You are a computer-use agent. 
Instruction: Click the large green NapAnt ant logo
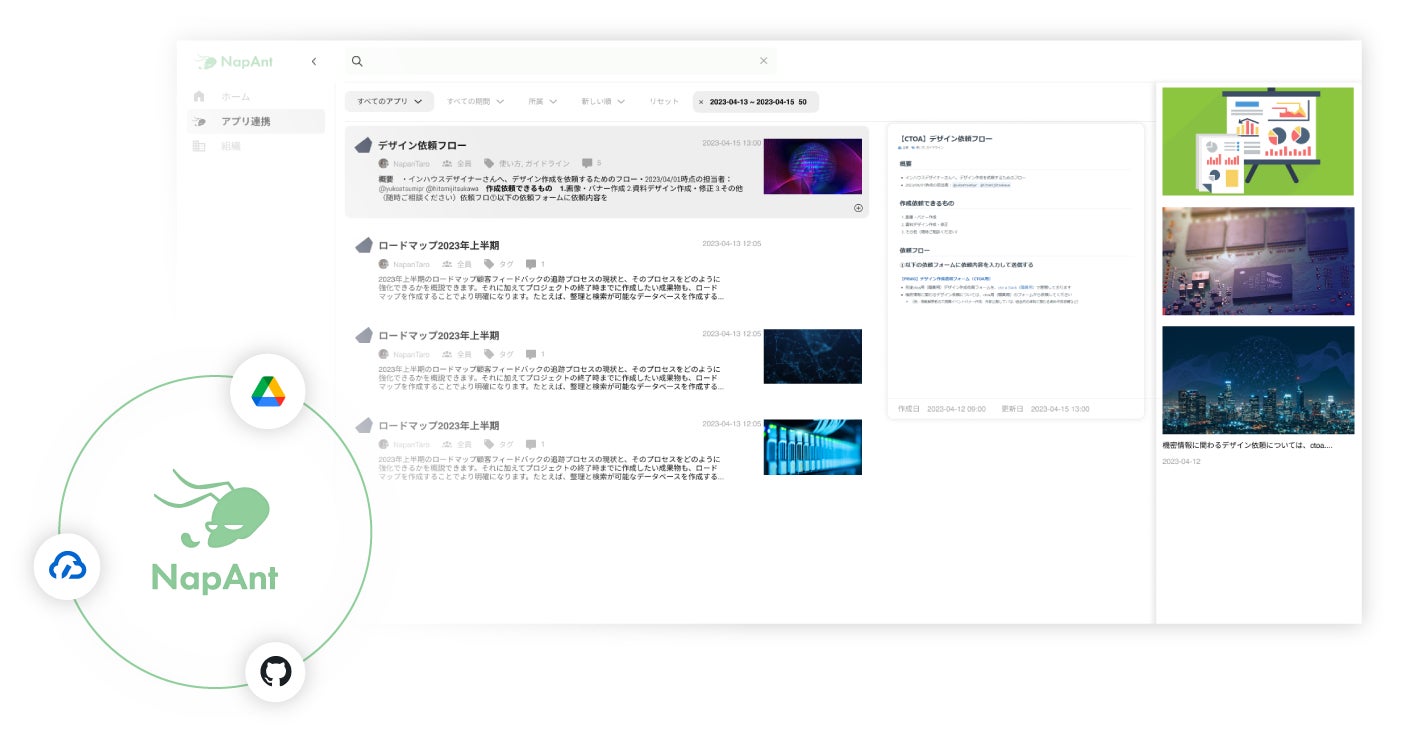pos(215,531)
